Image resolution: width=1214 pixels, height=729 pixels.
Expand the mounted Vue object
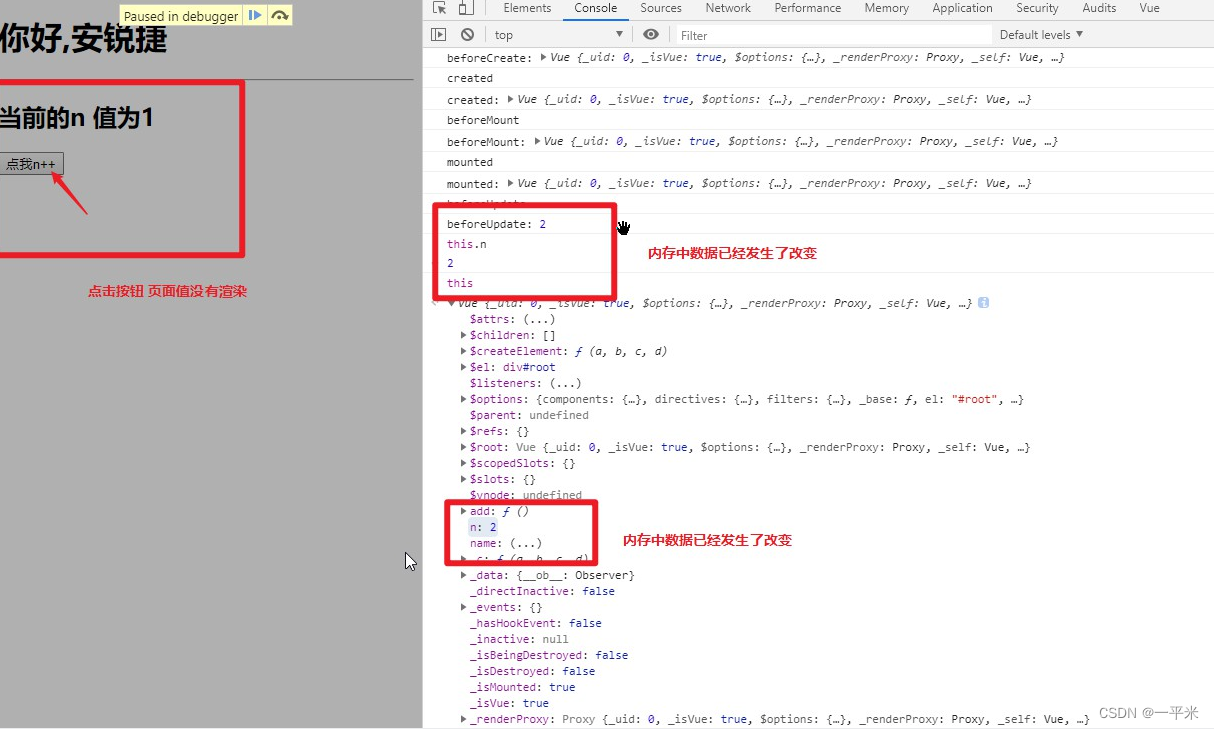click(511, 183)
